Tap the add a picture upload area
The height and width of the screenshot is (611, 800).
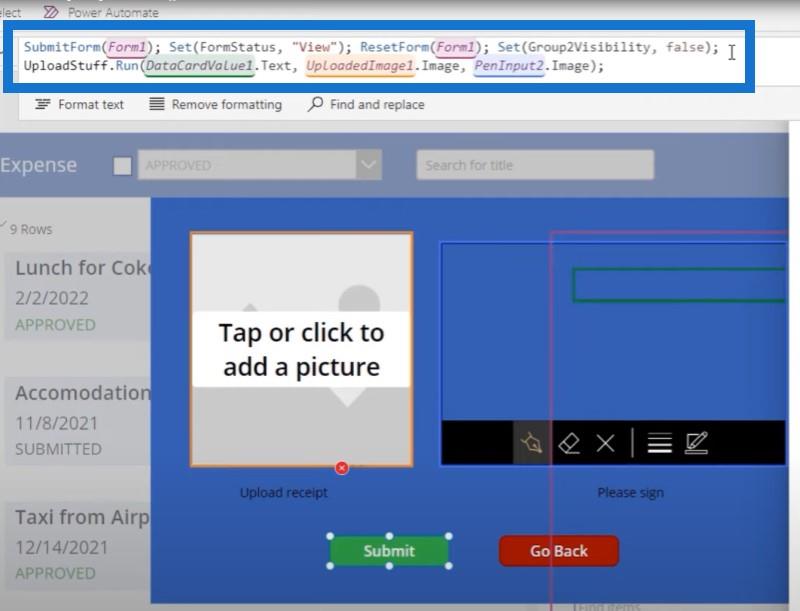tap(302, 349)
